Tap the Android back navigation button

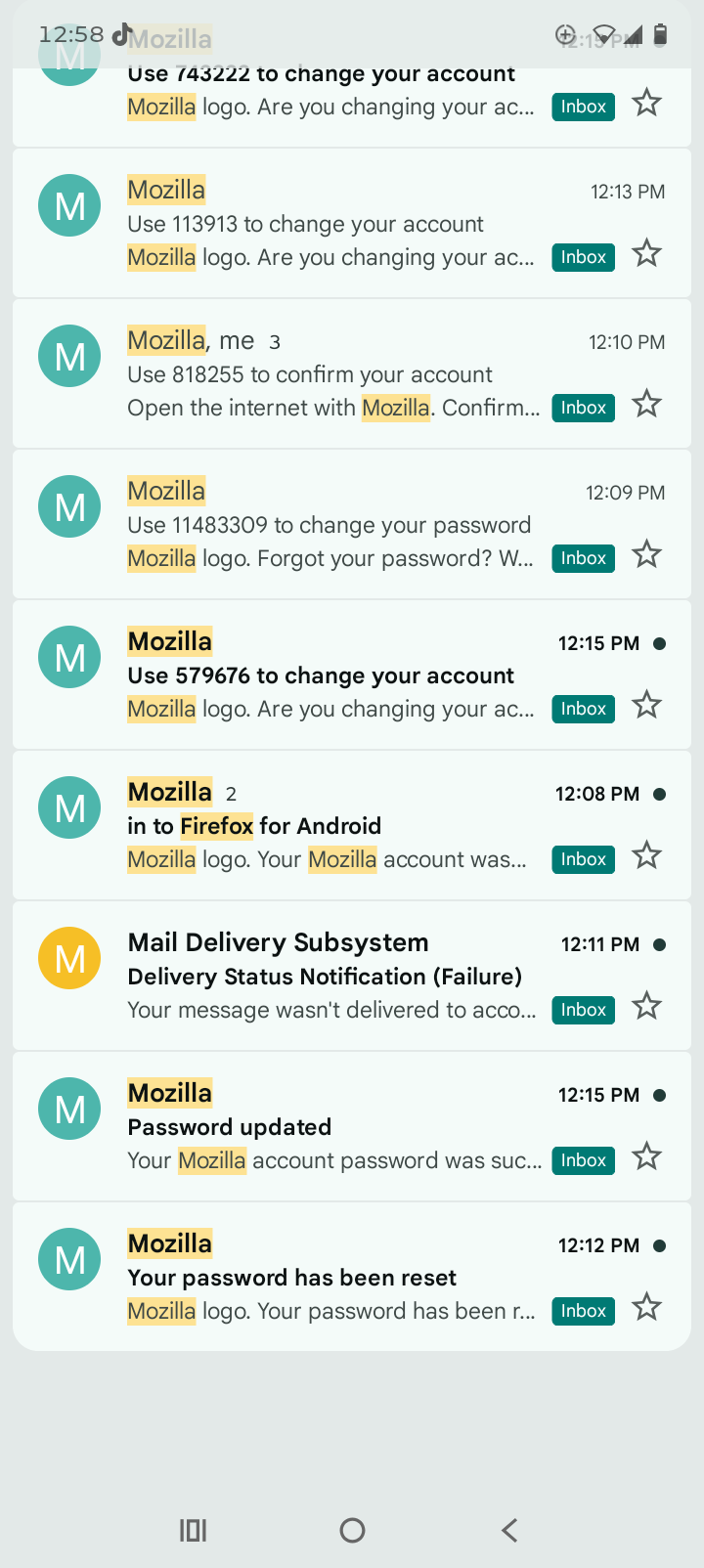pyautogui.click(x=509, y=1530)
